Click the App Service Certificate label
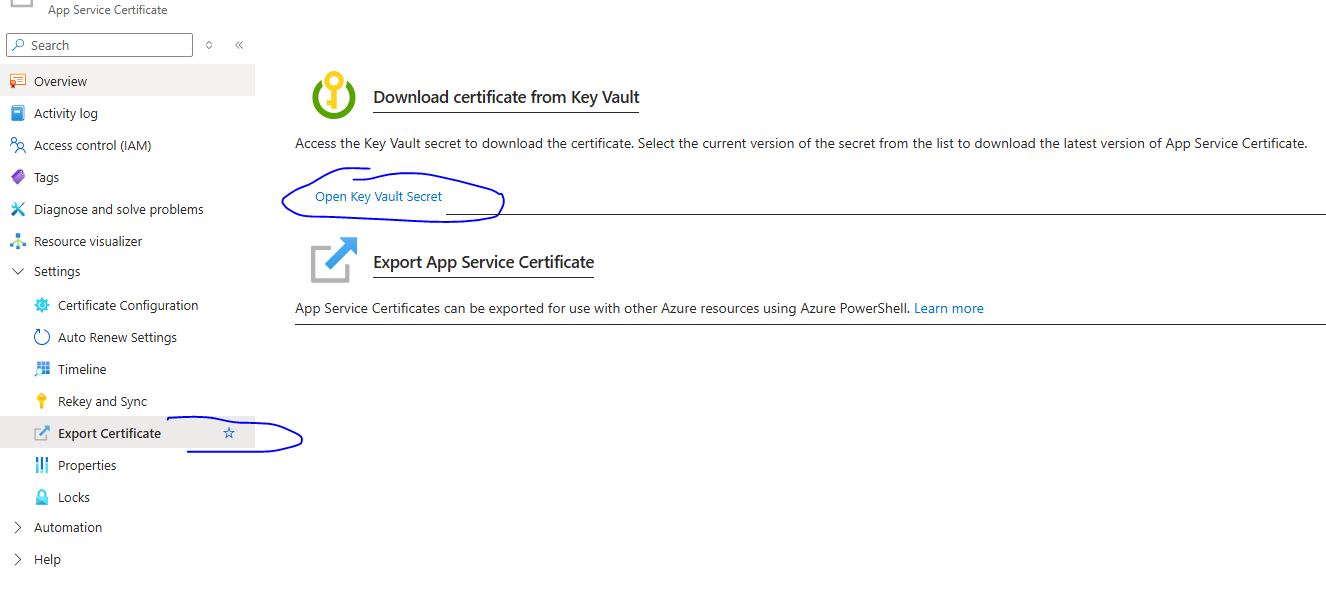This screenshot has width=1326, height=602. tap(108, 10)
